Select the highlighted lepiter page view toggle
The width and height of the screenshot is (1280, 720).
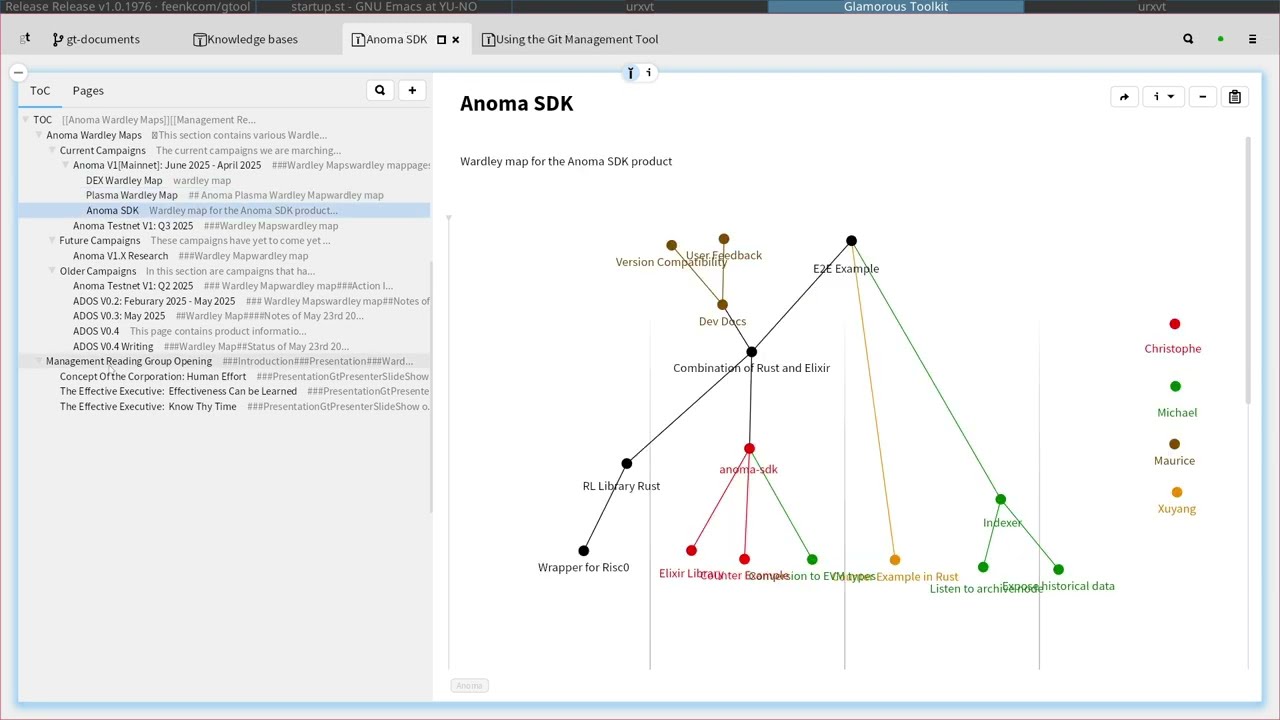click(x=631, y=72)
